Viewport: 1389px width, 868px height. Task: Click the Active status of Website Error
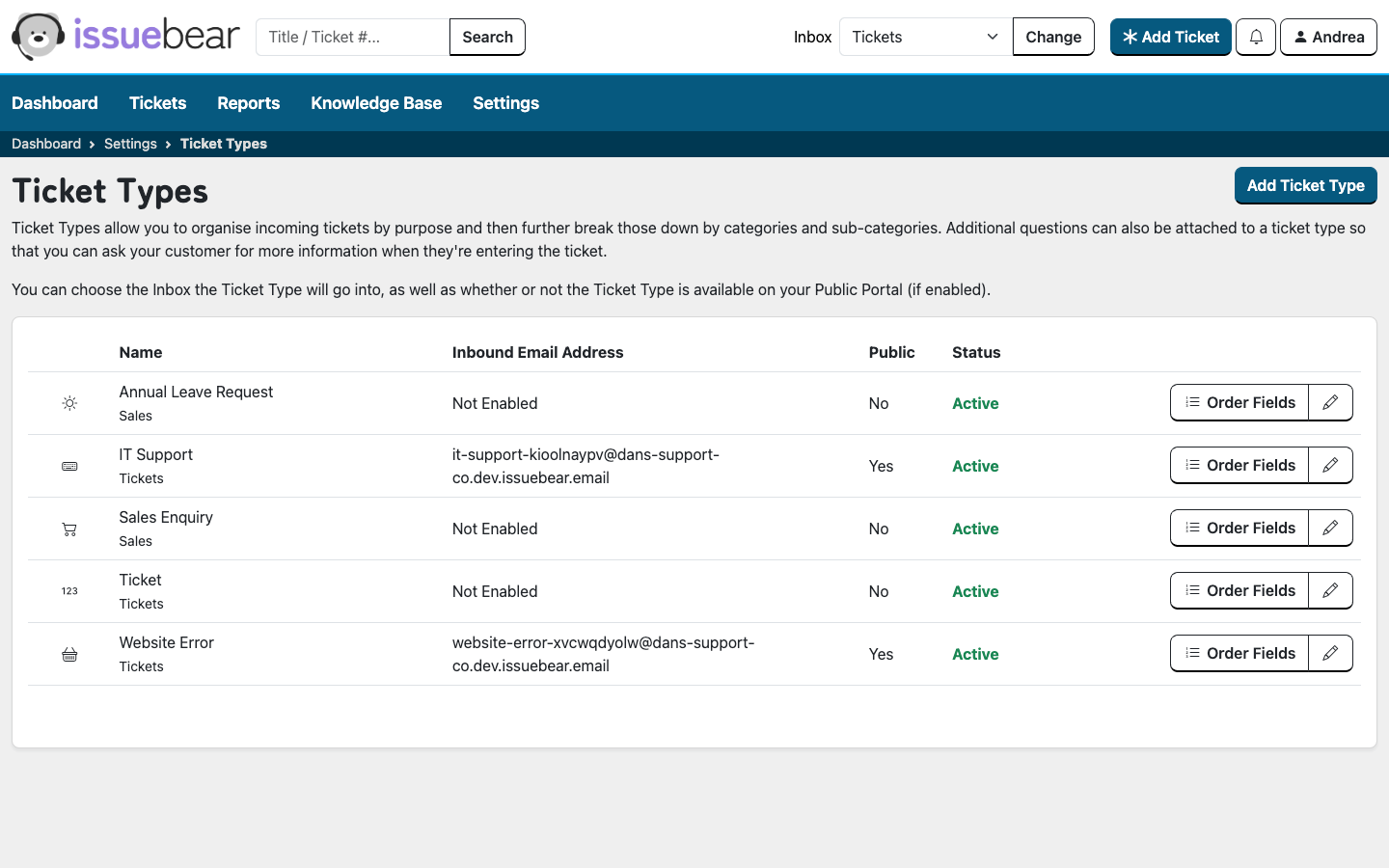click(975, 654)
